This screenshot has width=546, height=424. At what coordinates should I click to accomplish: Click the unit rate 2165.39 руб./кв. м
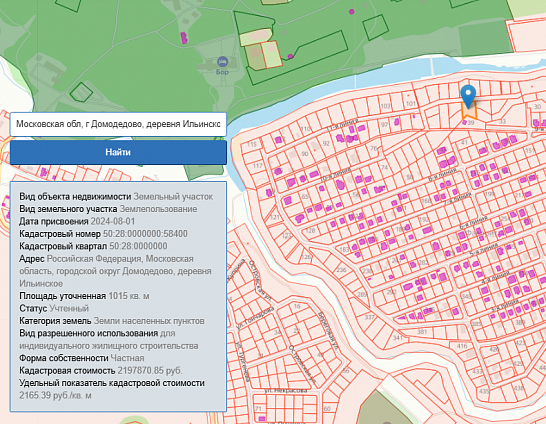55,395
